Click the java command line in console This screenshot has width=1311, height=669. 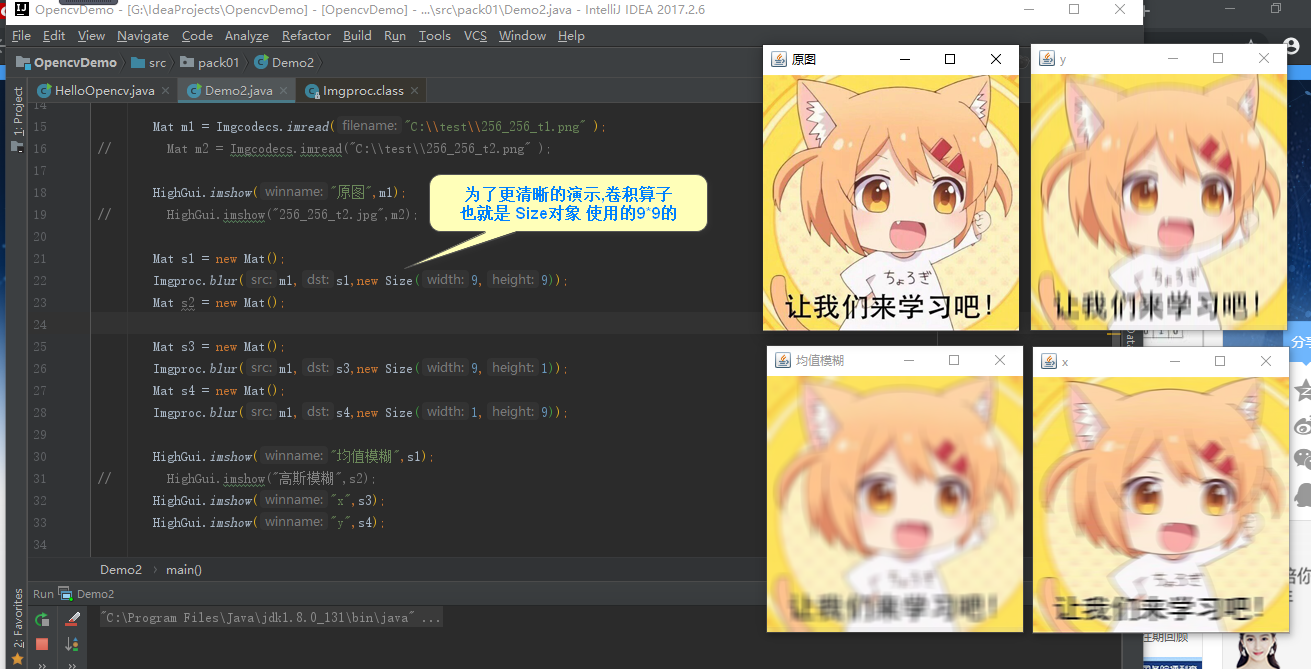[x=271, y=618]
